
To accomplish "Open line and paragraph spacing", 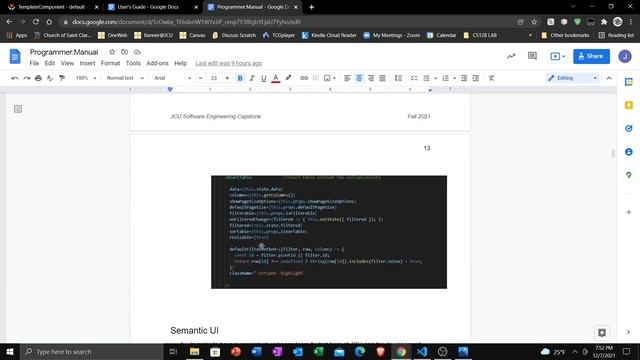I will point(398,78).
